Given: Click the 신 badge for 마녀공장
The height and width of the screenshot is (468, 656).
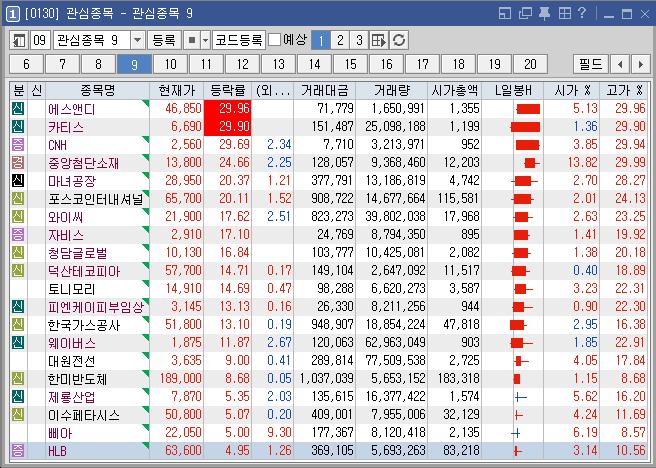Looking at the screenshot, I should (x=18, y=181).
